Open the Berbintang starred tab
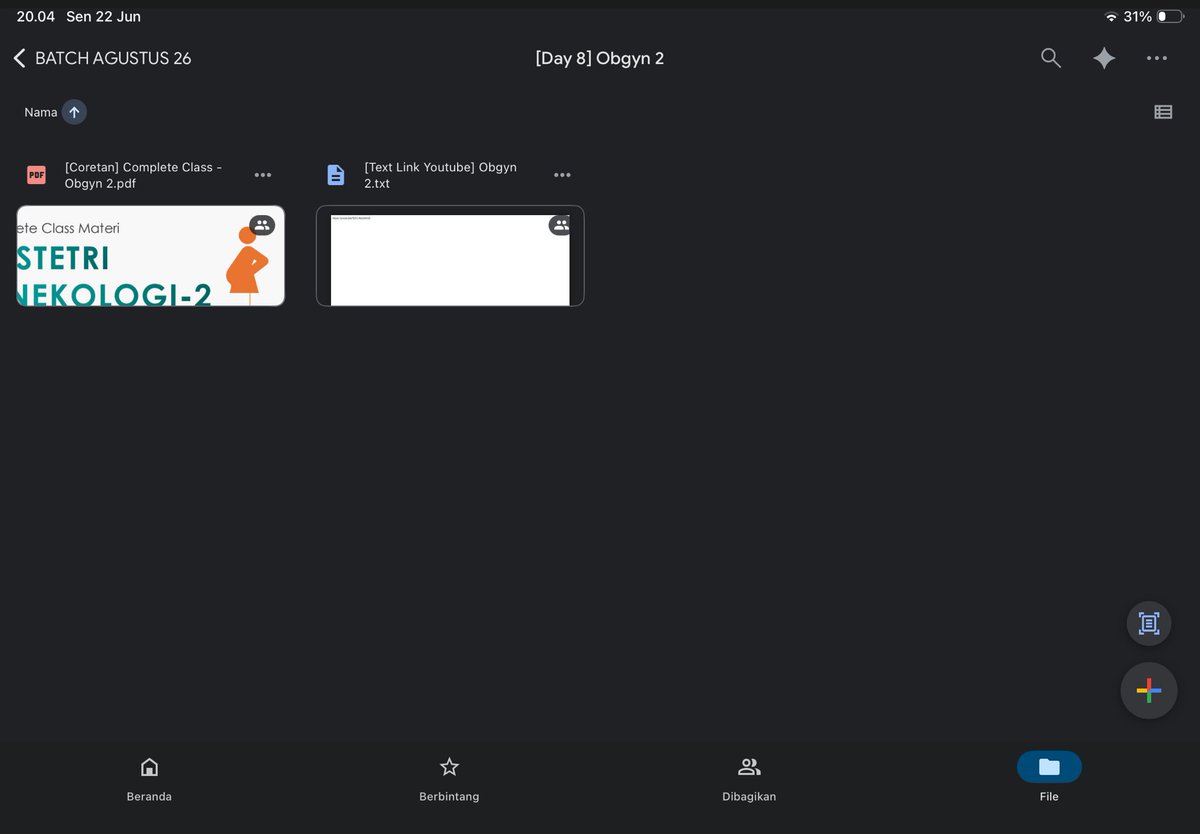 pos(449,779)
